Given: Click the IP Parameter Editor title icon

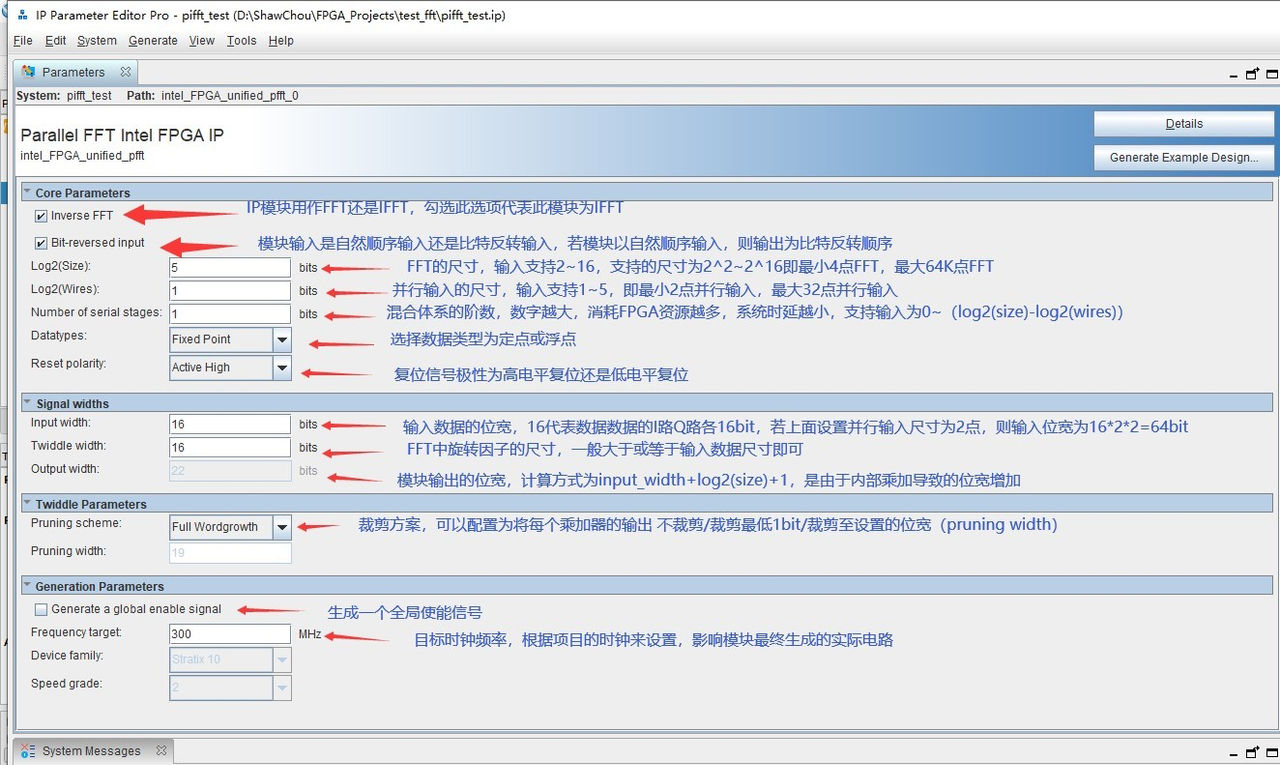Looking at the screenshot, I should (x=20, y=16).
